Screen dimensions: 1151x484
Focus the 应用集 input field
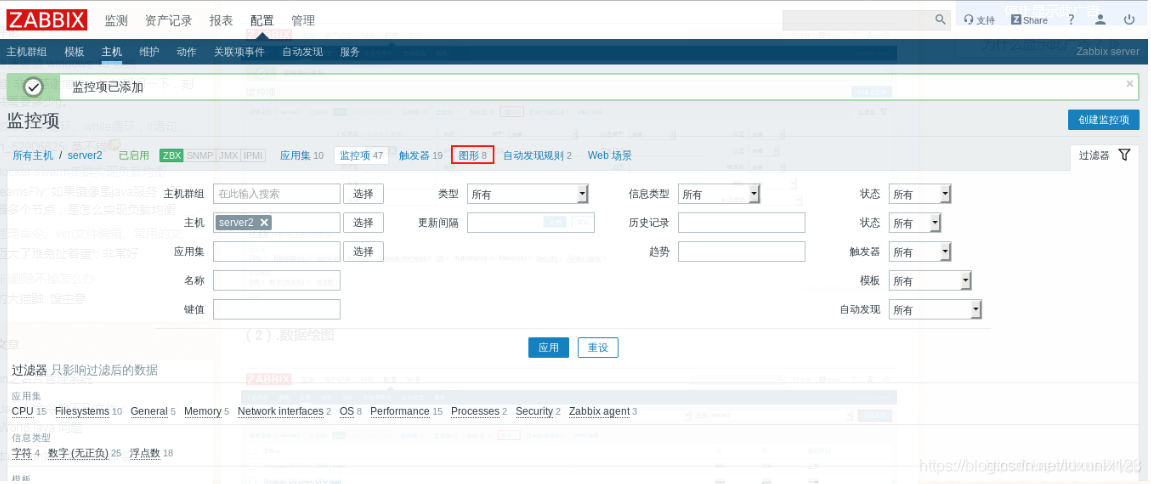tap(277, 251)
